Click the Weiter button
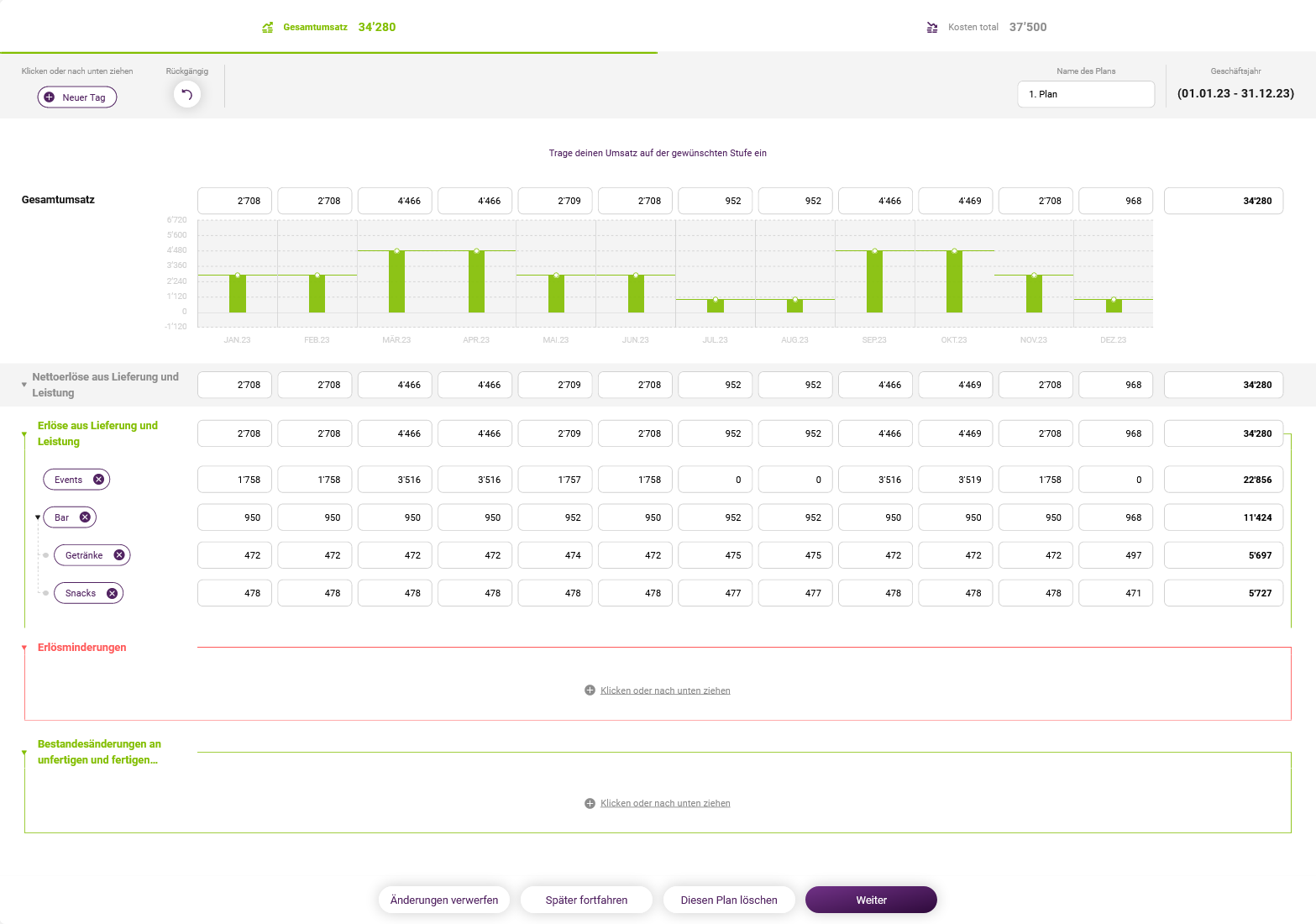 point(870,900)
